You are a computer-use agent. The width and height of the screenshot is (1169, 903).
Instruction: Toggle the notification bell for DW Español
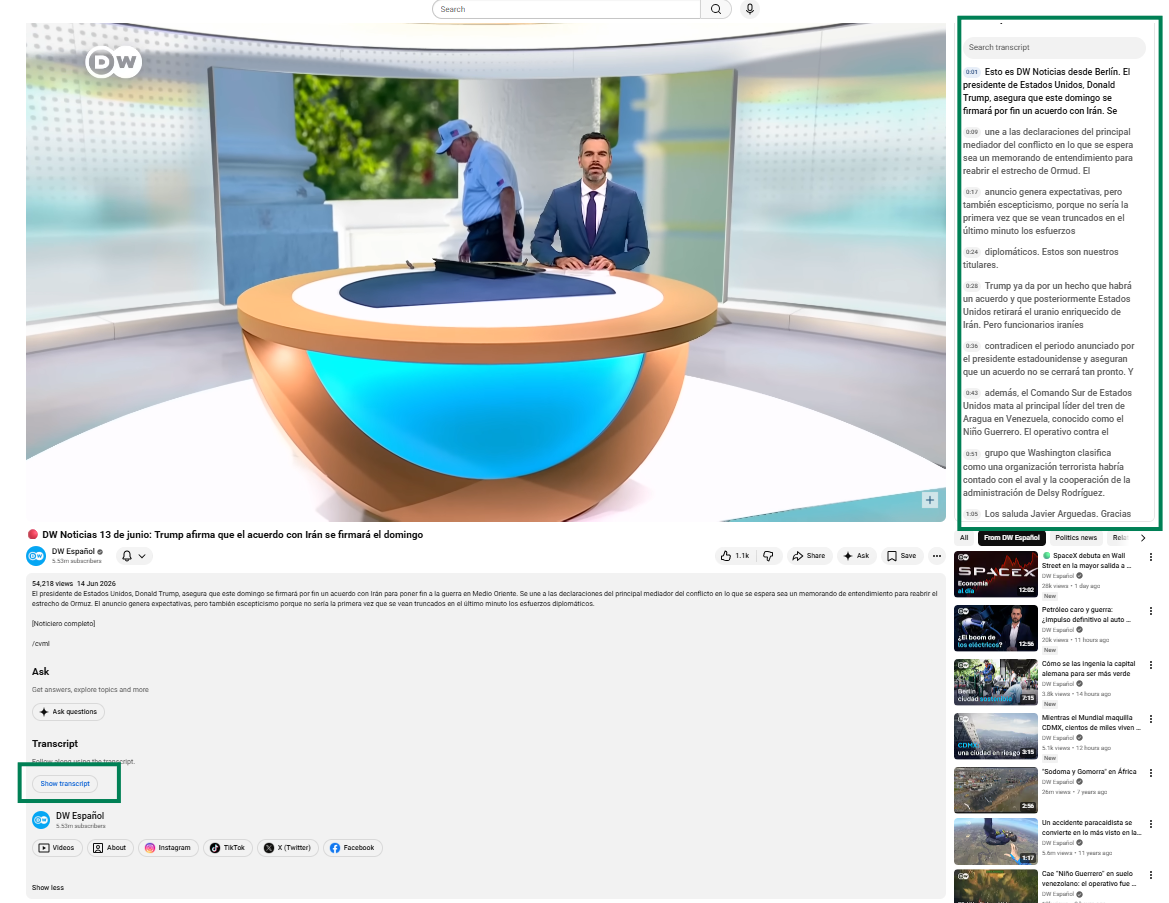coord(134,556)
